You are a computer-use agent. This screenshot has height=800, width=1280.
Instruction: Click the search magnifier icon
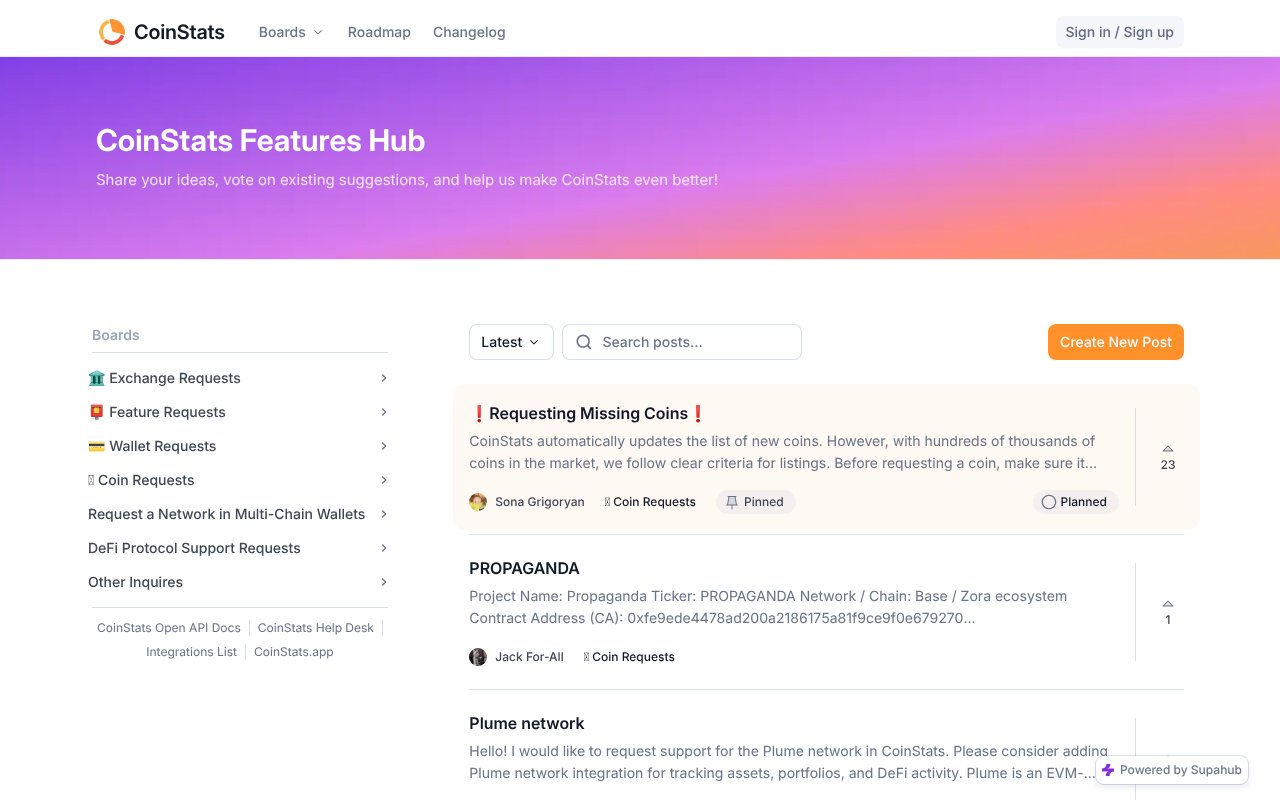(584, 342)
